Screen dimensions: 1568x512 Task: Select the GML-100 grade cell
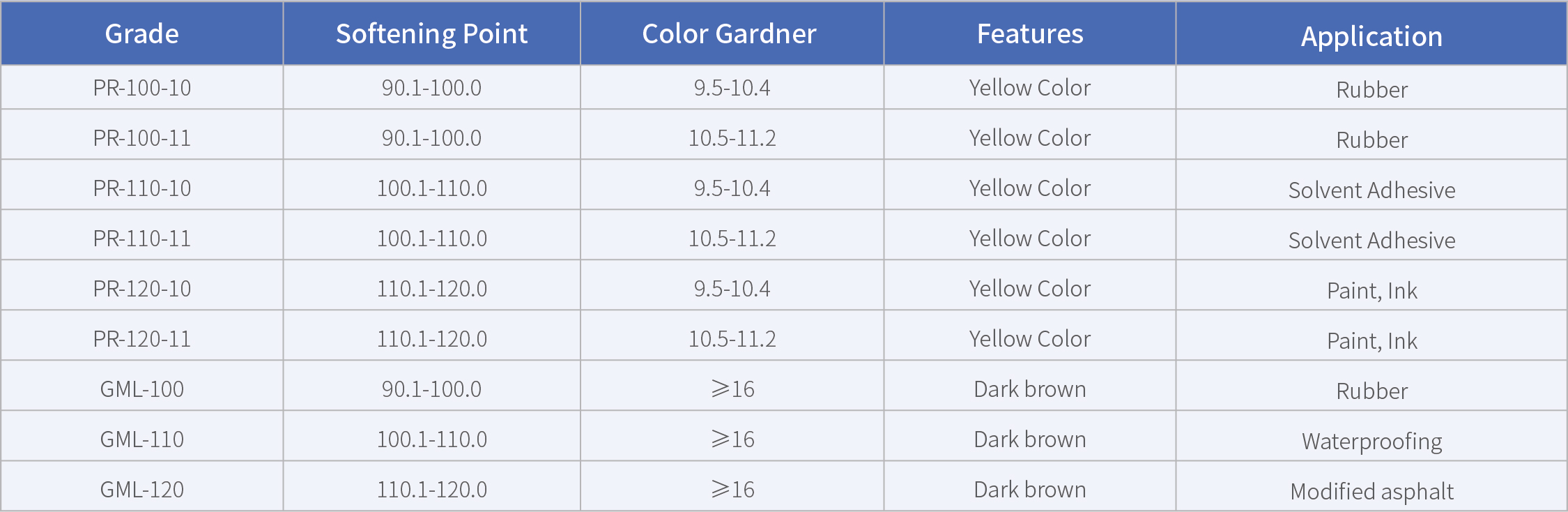point(141,389)
